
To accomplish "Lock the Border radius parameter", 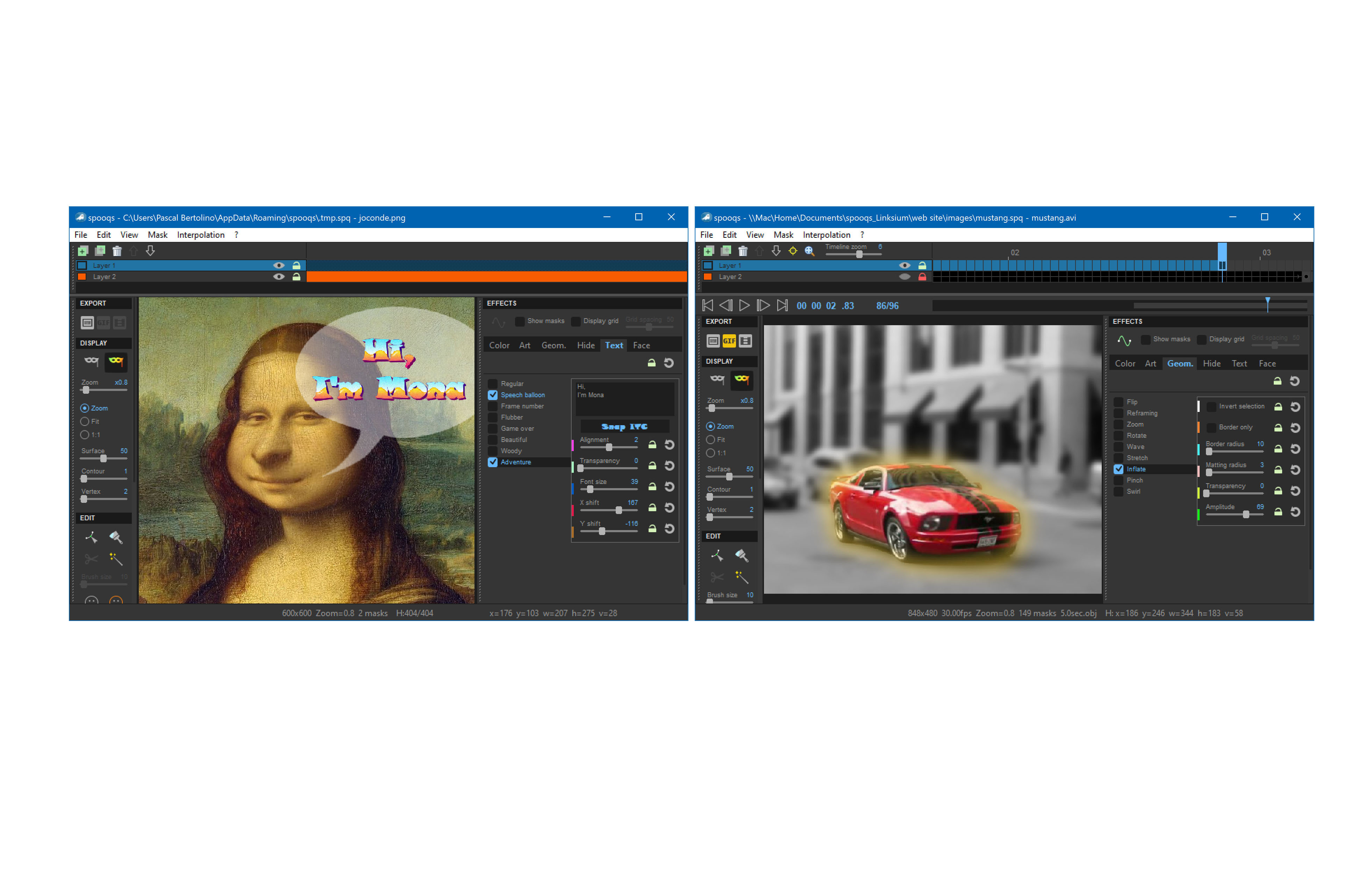I will (x=1278, y=449).
